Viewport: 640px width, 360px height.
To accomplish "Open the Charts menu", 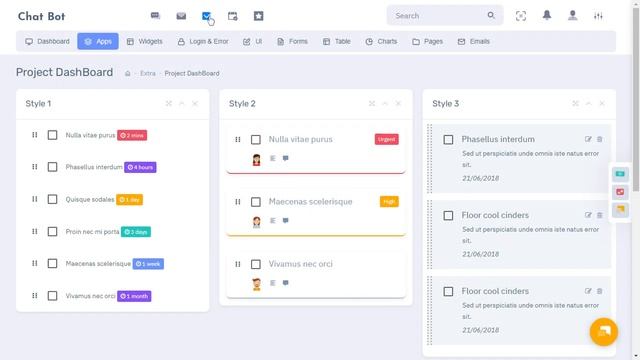I will tap(381, 41).
